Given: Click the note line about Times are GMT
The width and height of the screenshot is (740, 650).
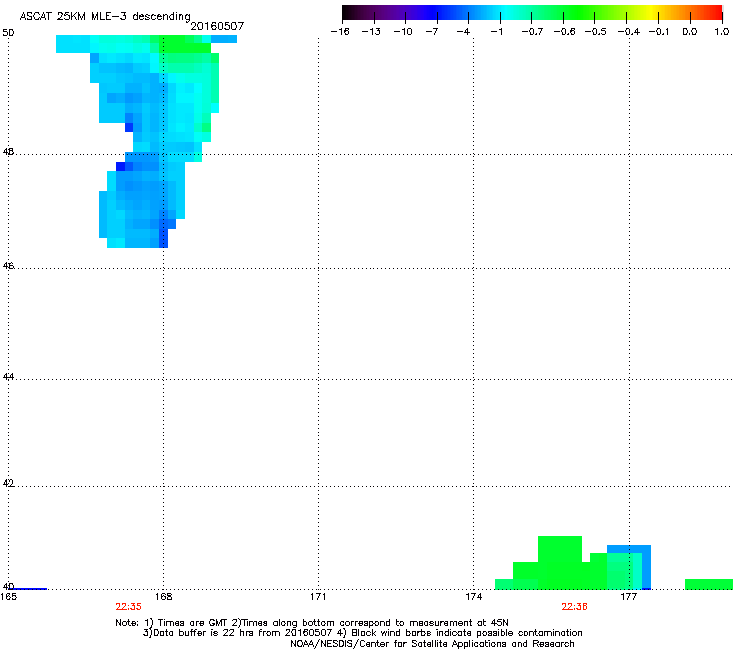Looking at the screenshot, I should 312,623.
